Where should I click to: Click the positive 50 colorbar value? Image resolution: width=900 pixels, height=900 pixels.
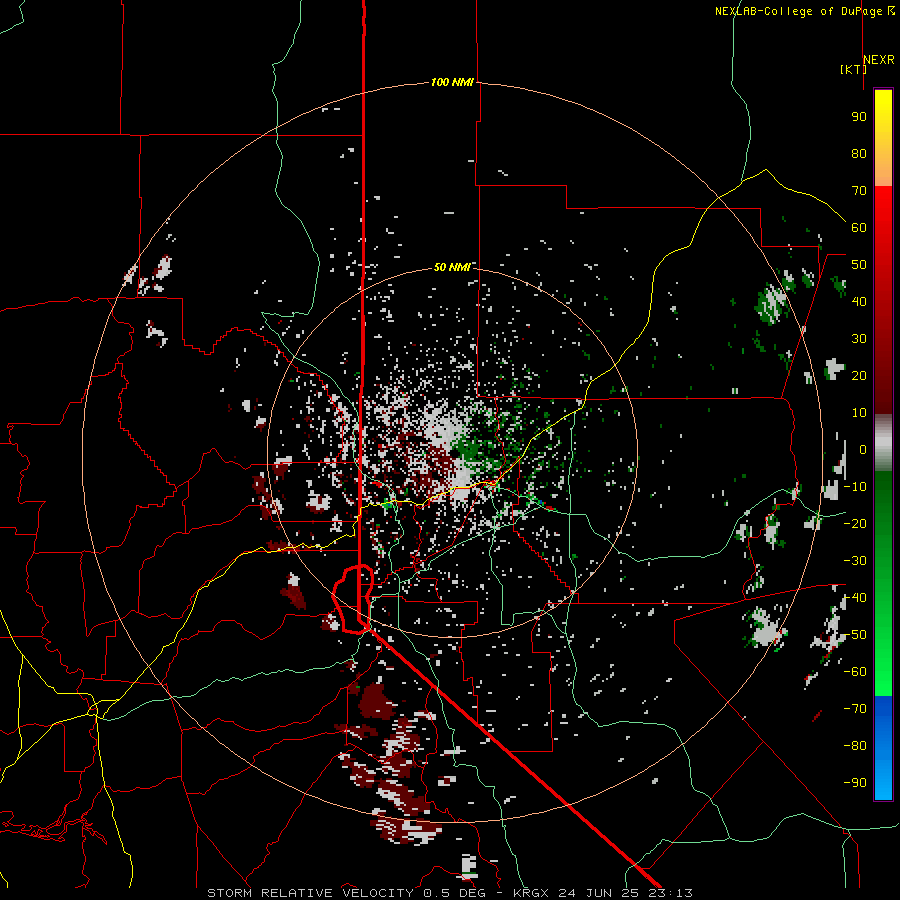[x=859, y=265]
